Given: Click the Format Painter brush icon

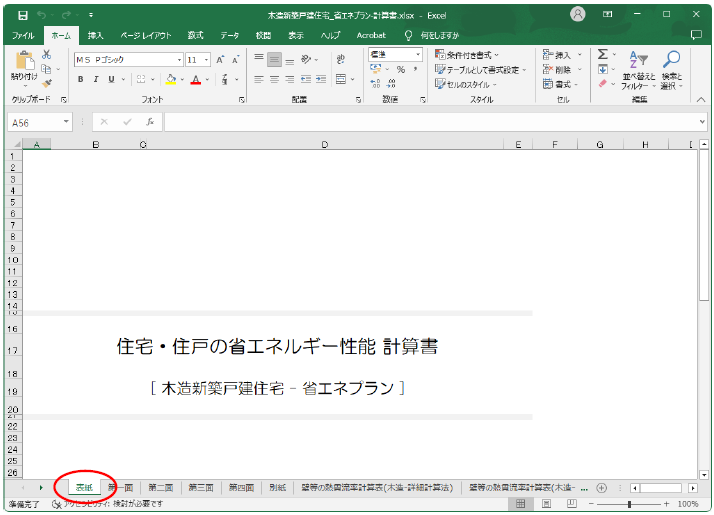Looking at the screenshot, I should click(x=46, y=83).
